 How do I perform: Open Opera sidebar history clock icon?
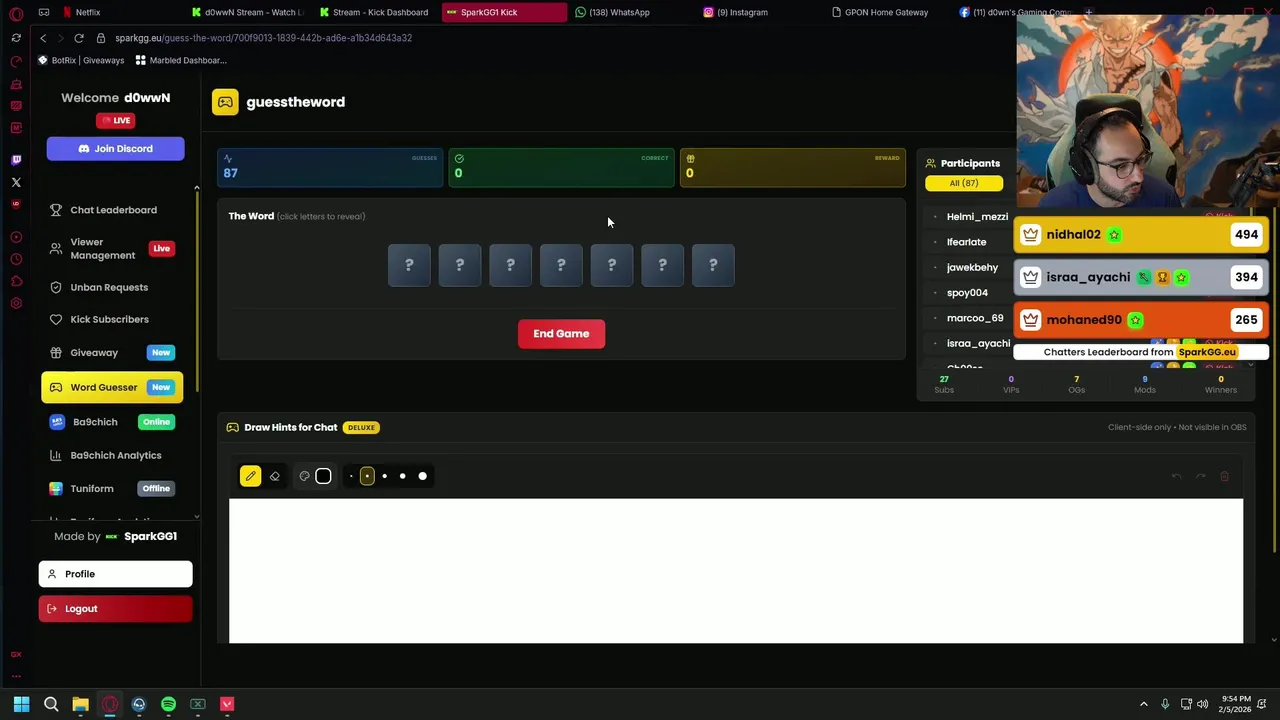click(16, 259)
